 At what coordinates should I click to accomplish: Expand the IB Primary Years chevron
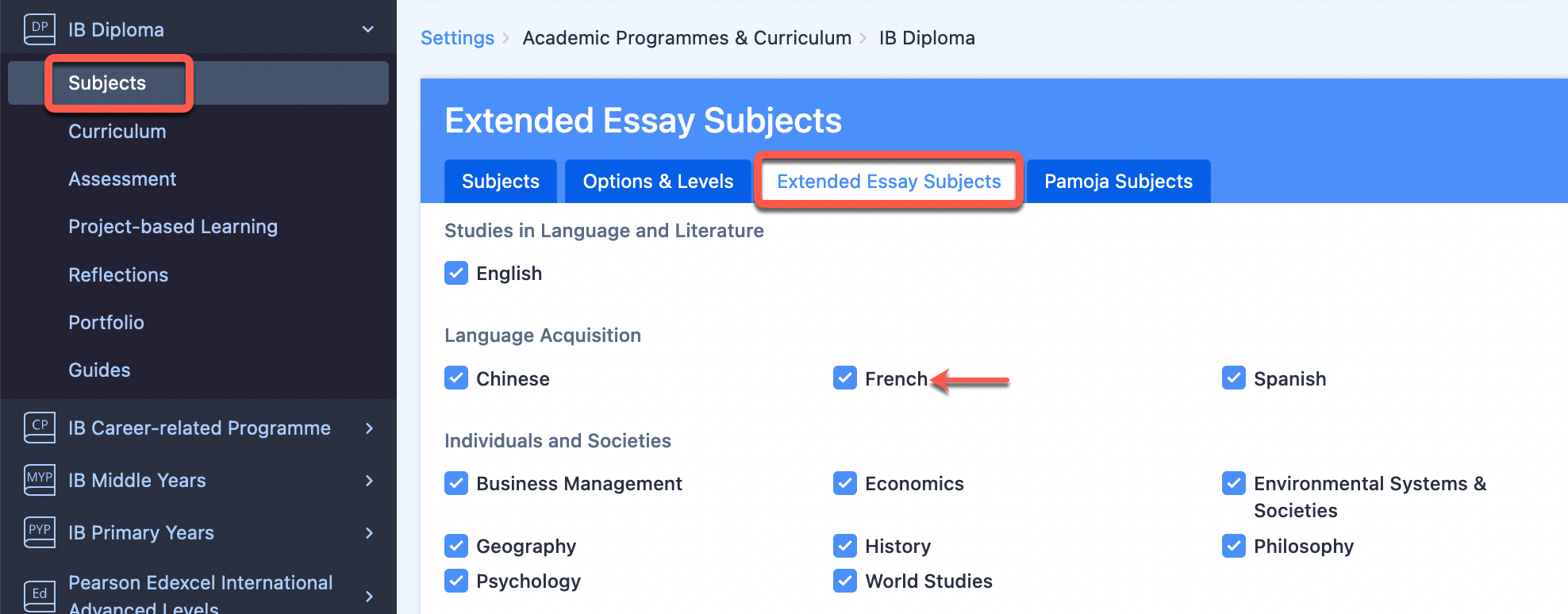(369, 533)
